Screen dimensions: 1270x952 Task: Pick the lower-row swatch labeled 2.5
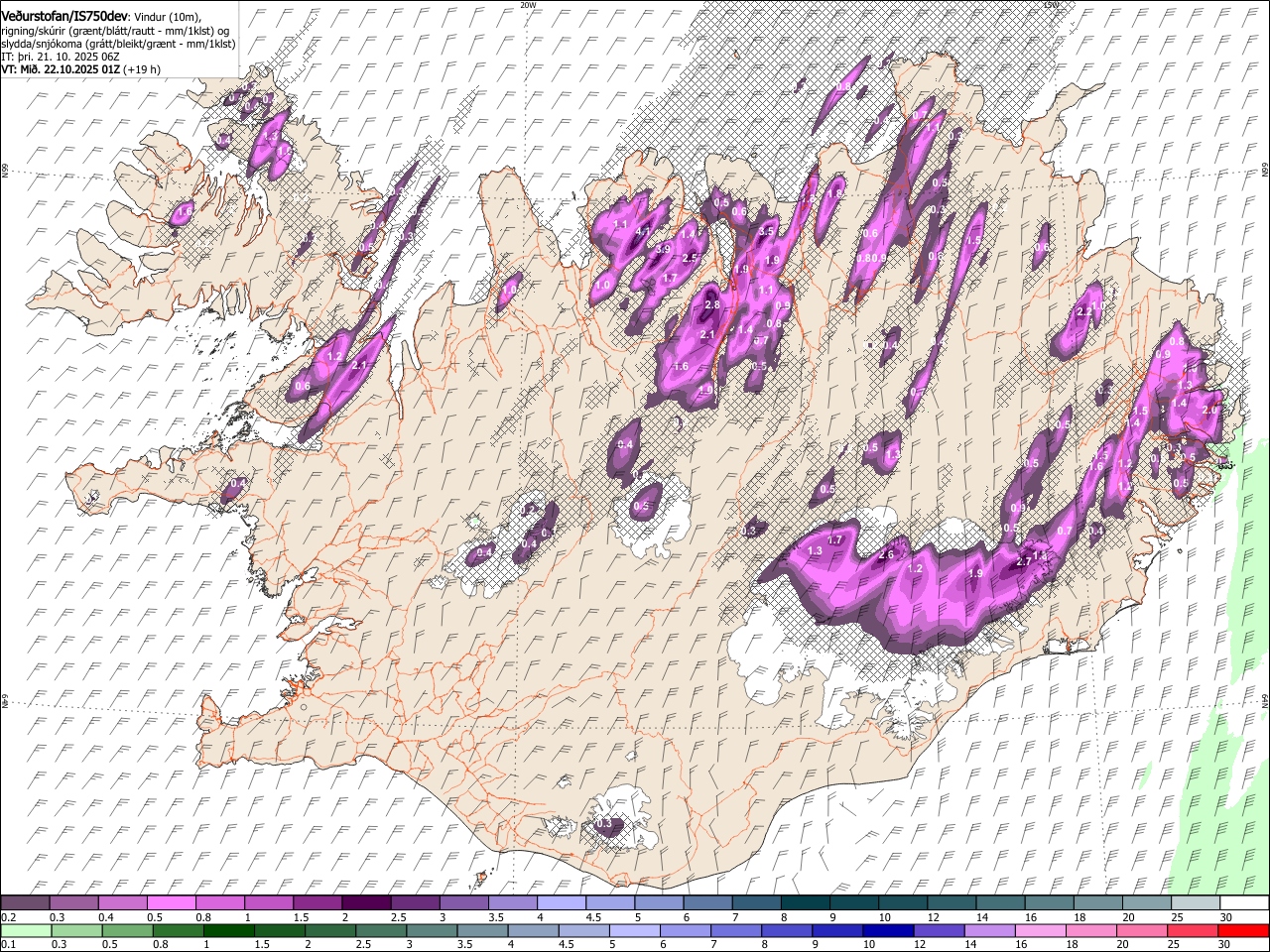380,931
